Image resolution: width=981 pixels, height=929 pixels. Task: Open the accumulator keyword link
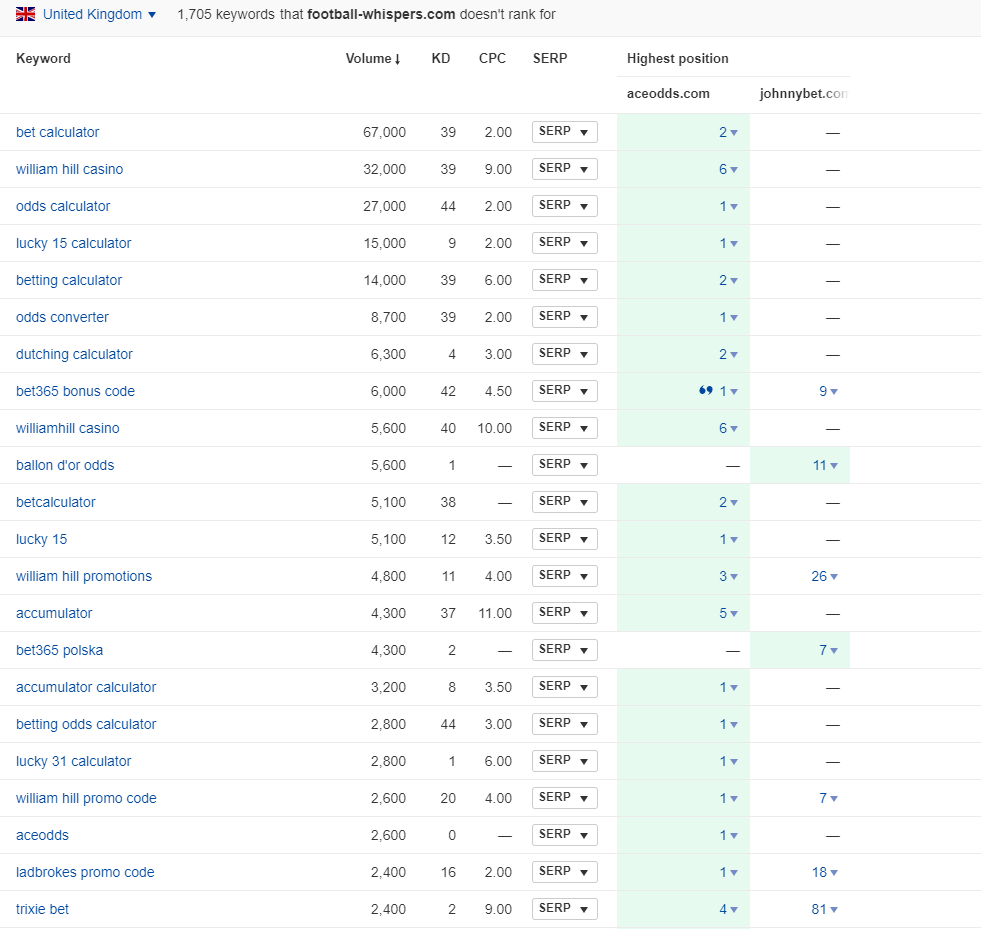pos(54,613)
